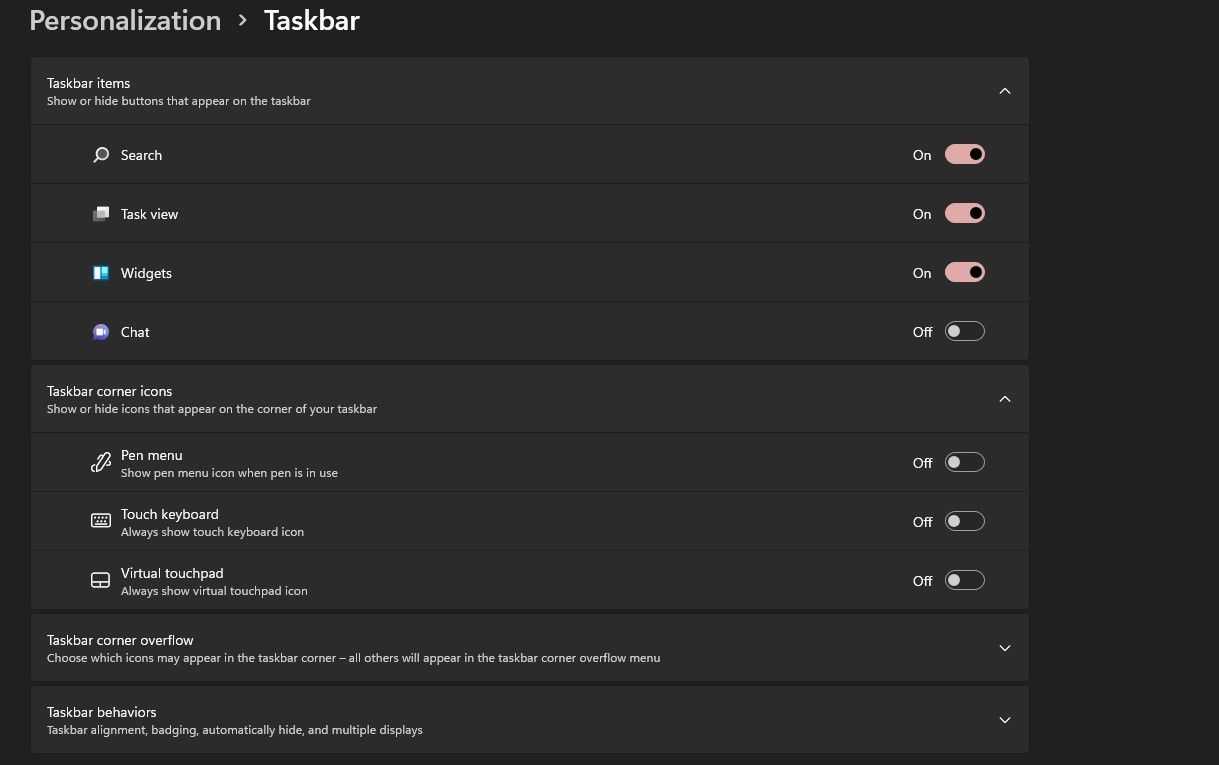This screenshot has width=1219, height=765.
Task: Click the Widgets icon
Action: 101,273
